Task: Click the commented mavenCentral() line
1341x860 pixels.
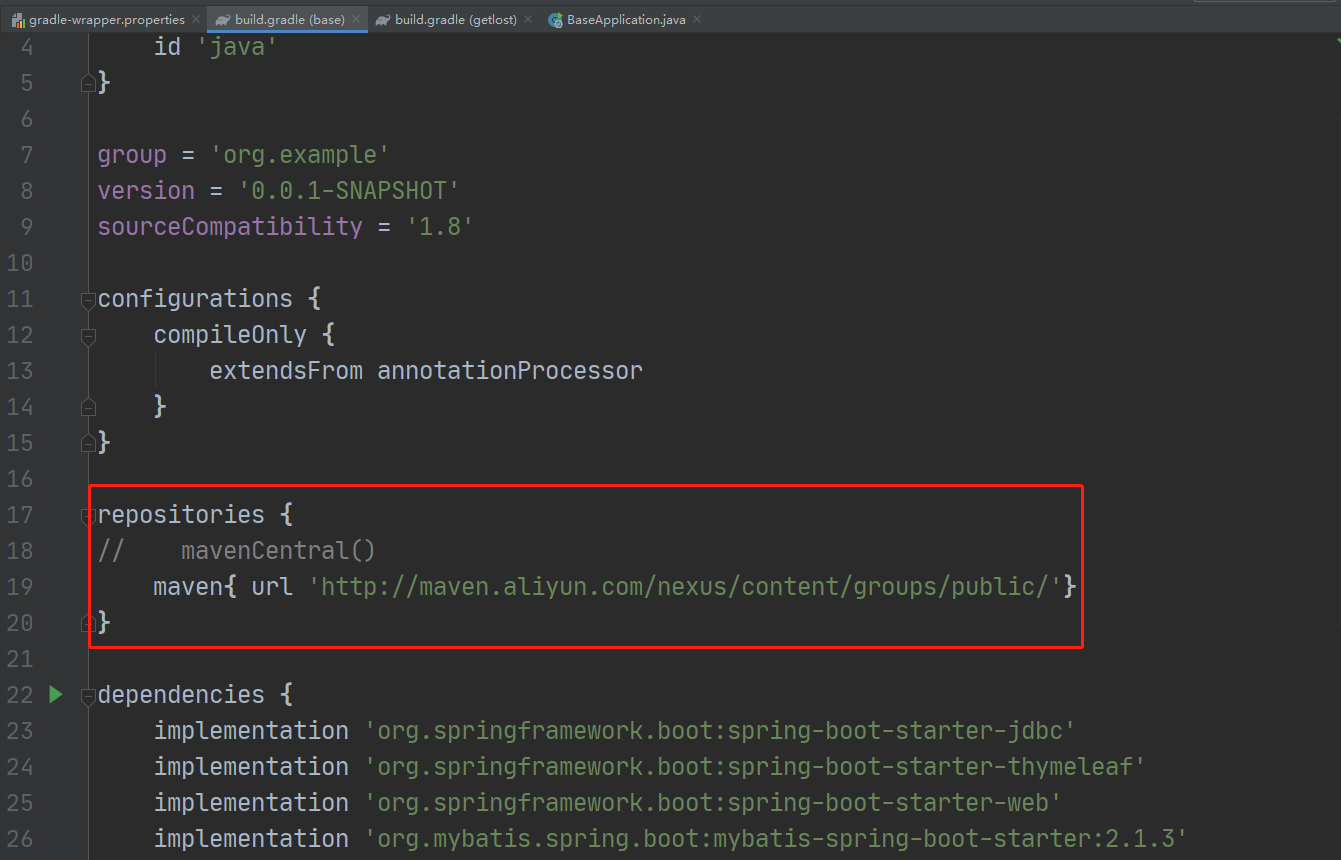Action: (x=237, y=550)
